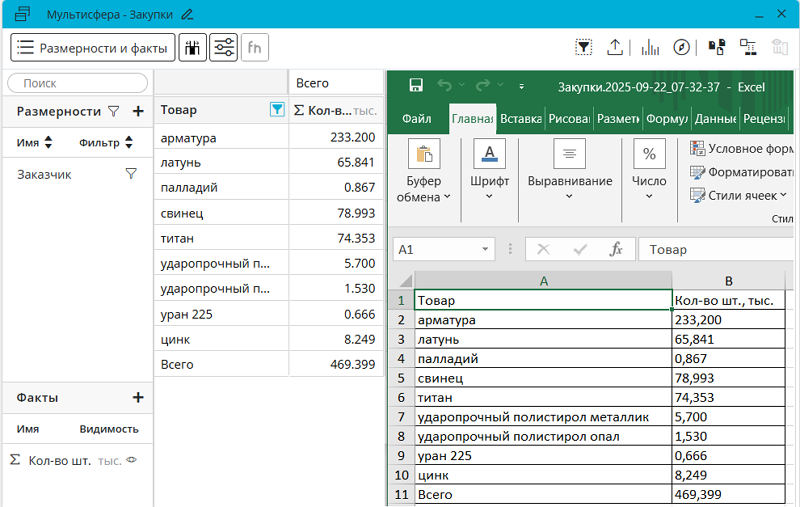Viewport: 800px width, 507px height.
Task: Click the Размерности и факты button
Action: point(93,47)
